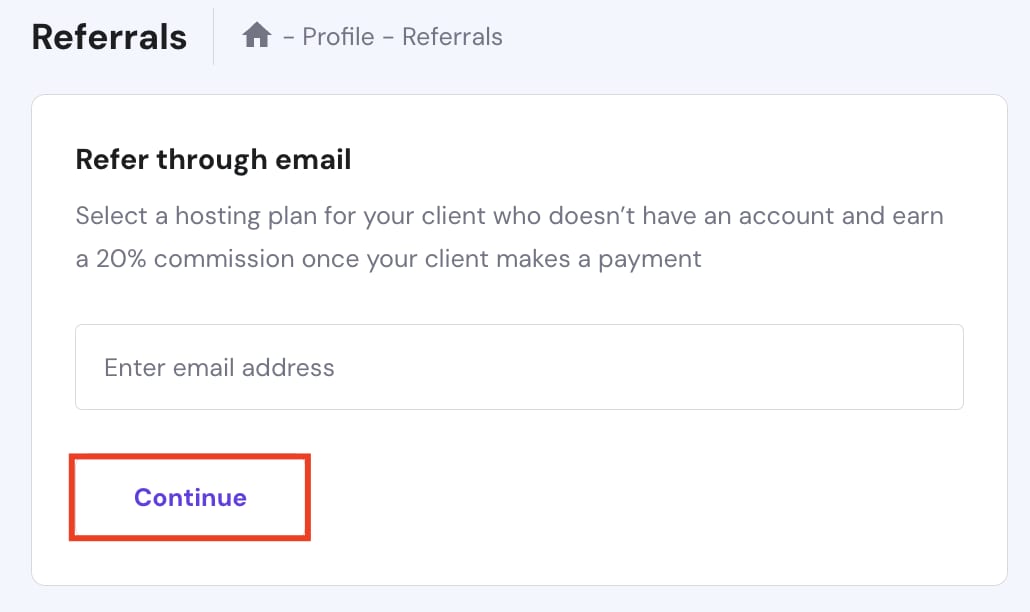The image size is (1030, 612).
Task: Click the word 'payment' in description
Action: [649, 259]
